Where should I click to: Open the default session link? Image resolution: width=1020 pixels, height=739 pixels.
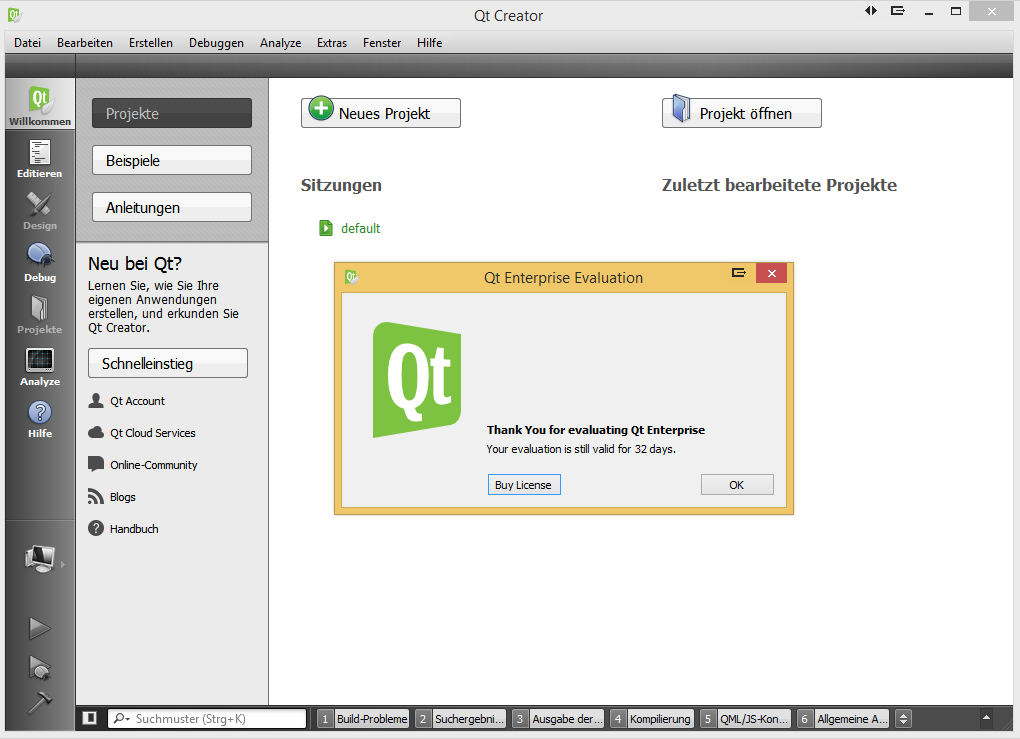click(360, 228)
